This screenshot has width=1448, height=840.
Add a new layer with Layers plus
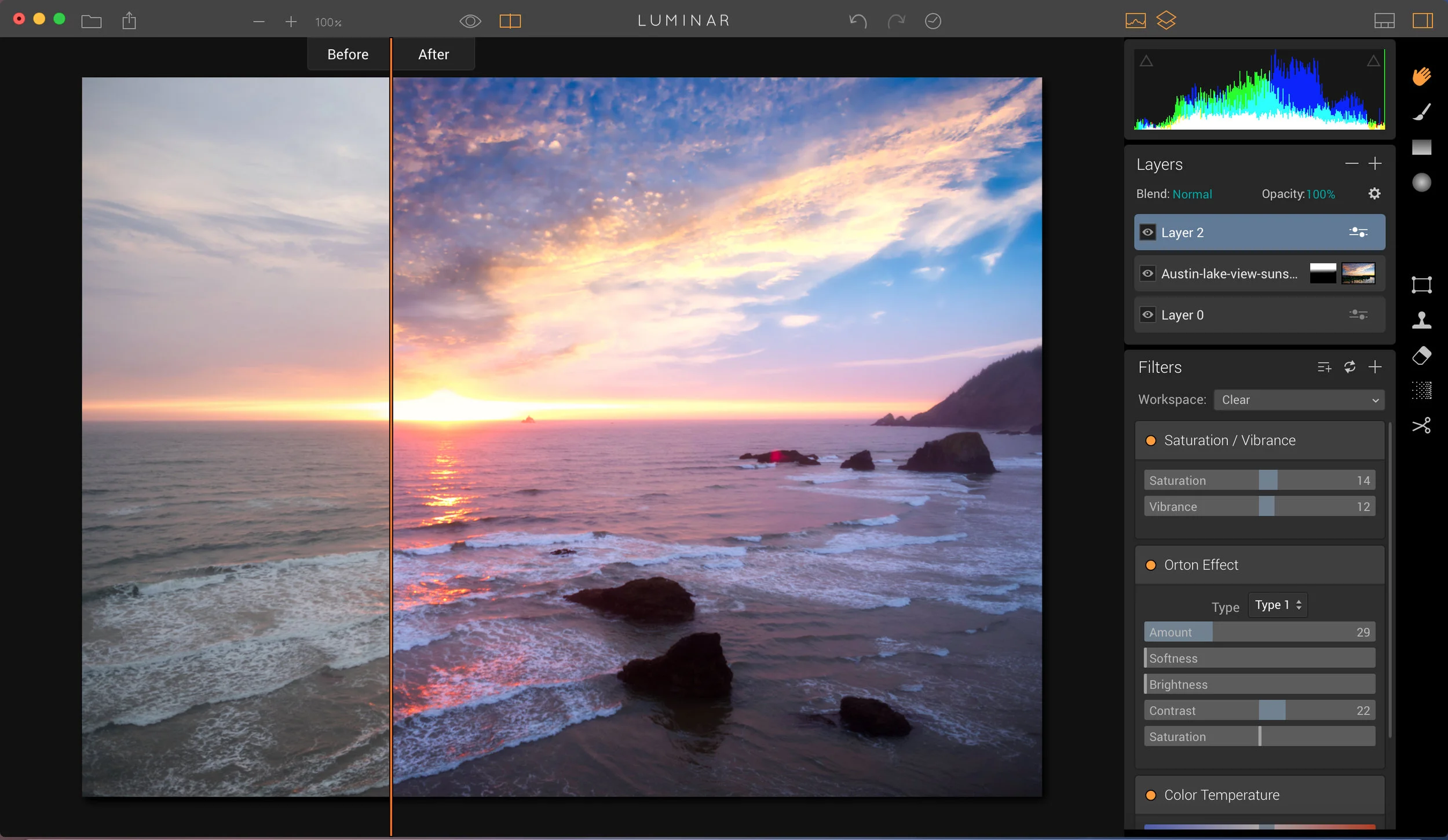1374,164
